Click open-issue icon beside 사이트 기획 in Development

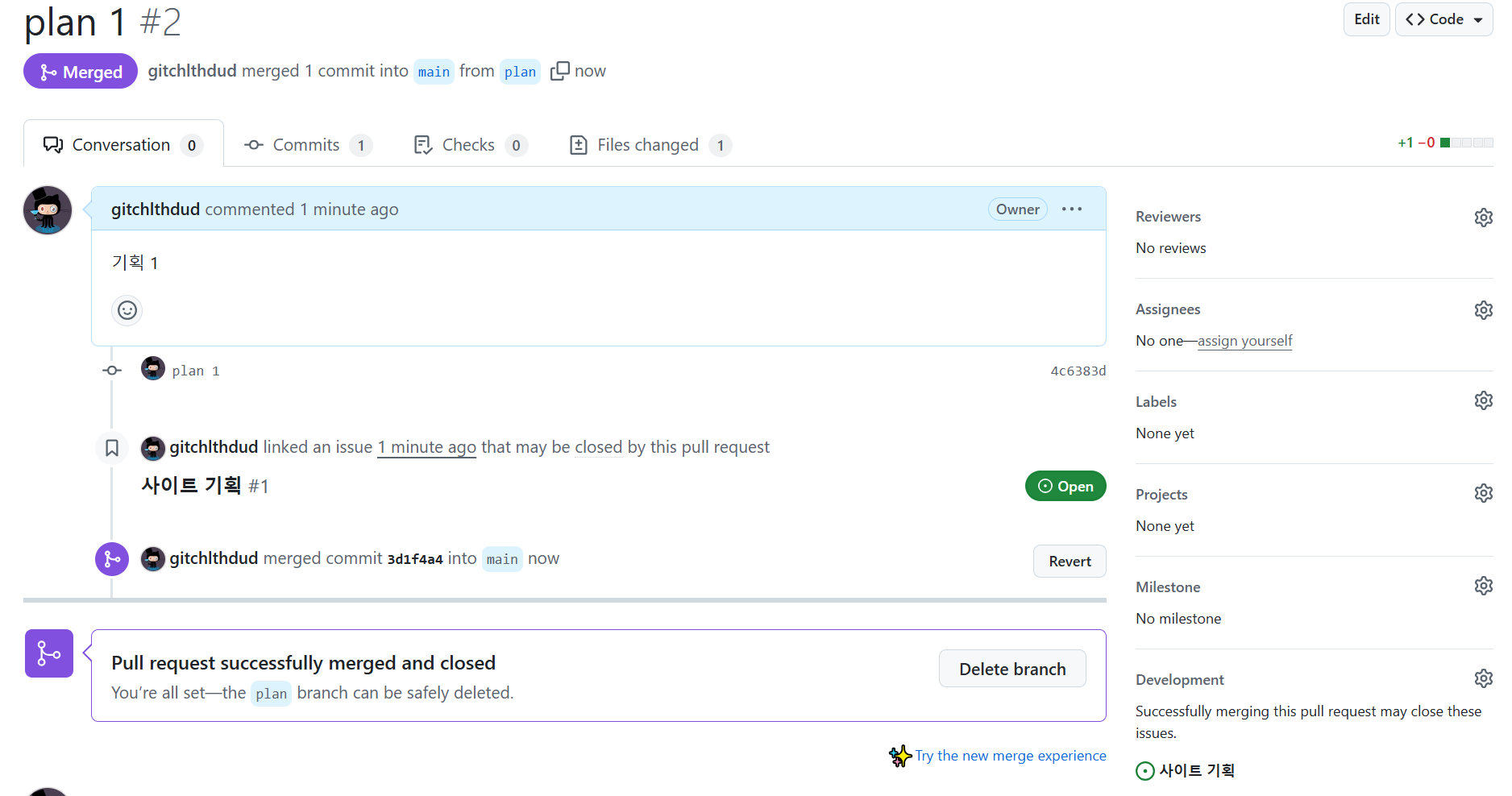coord(1144,771)
